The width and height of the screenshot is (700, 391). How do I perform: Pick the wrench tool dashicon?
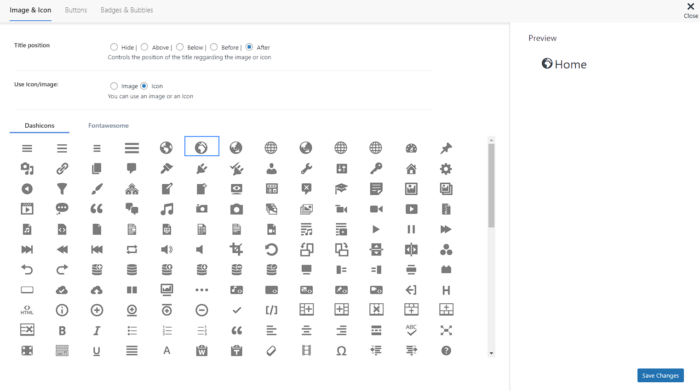306,169
